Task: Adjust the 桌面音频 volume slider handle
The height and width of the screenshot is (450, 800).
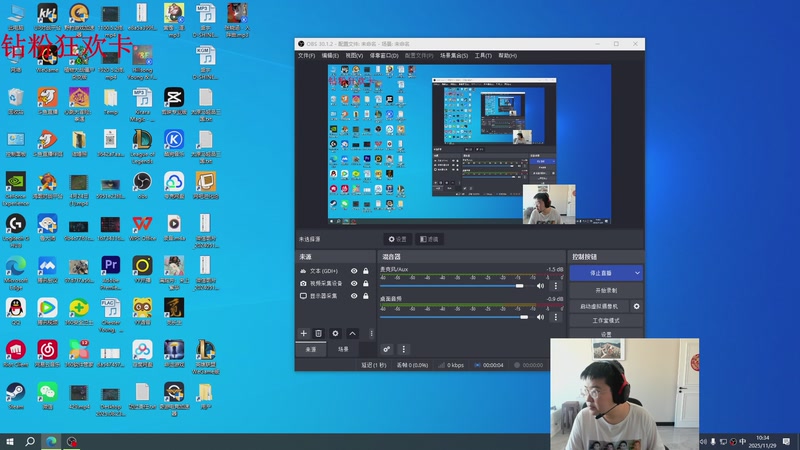Action: tap(524, 317)
